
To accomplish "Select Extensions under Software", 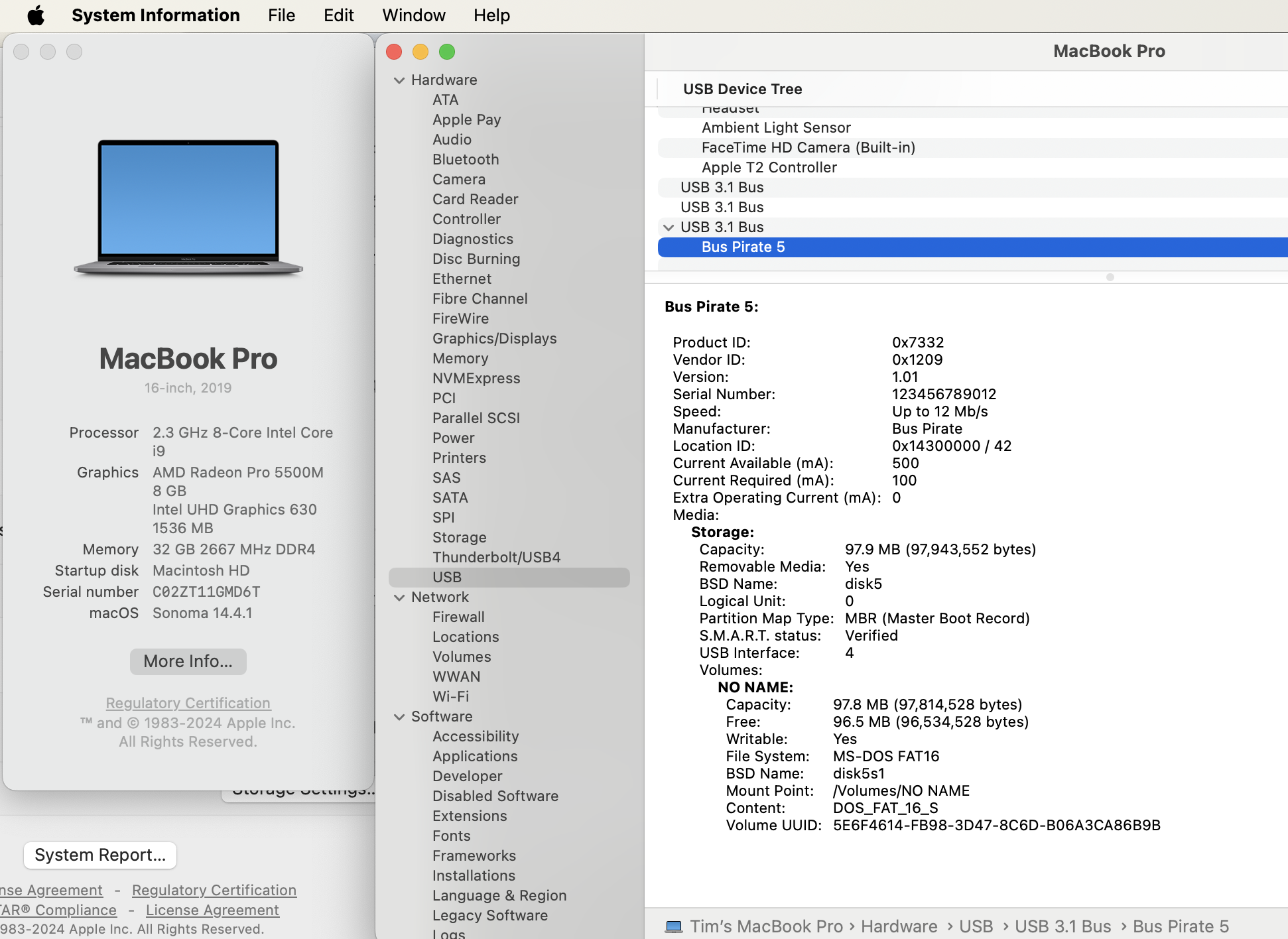I will pyautogui.click(x=470, y=816).
